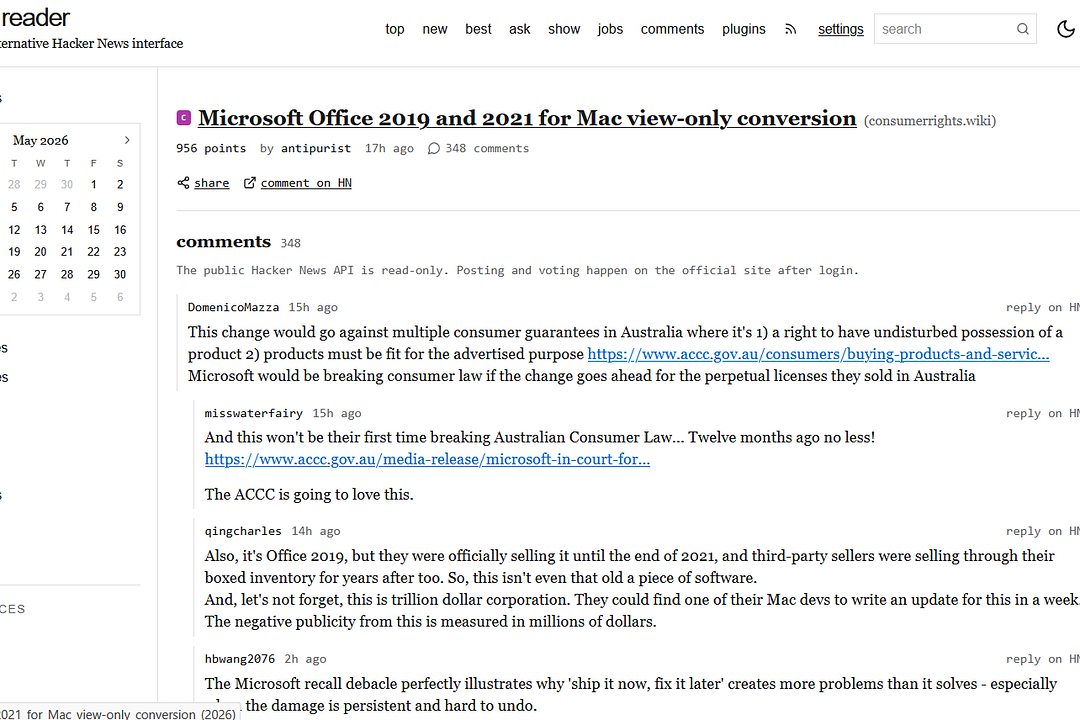
Task: Select May 27 in the calendar
Action: point(41,274)
